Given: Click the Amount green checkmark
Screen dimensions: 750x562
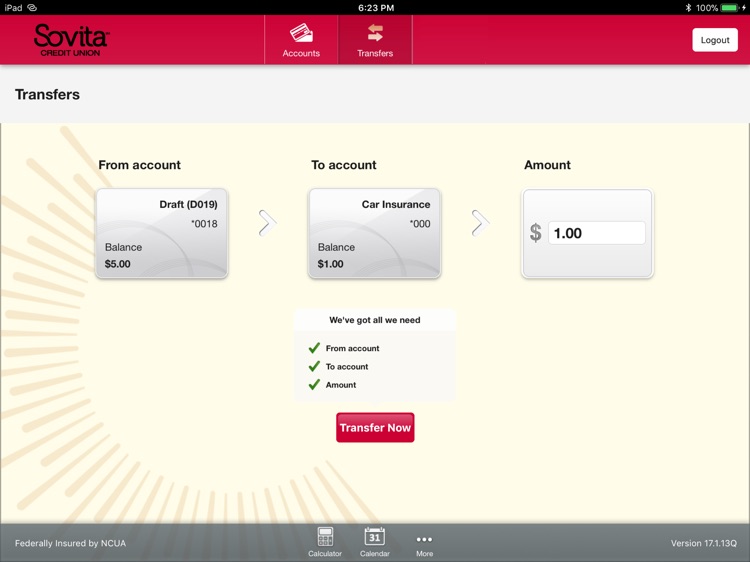Looking at the screenshot, I should coord(314,384).
